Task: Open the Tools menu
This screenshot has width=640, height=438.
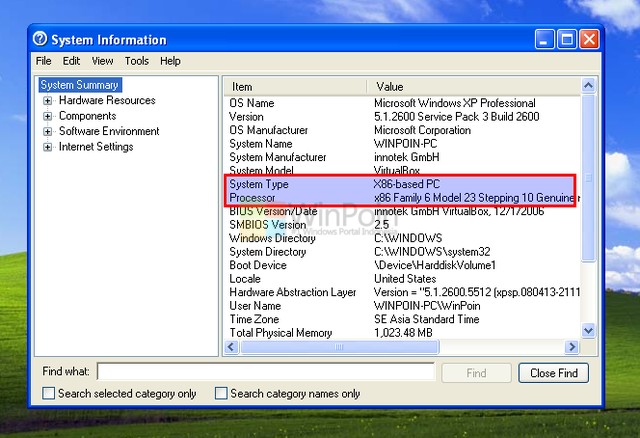Action: click(x=136, y=61)
